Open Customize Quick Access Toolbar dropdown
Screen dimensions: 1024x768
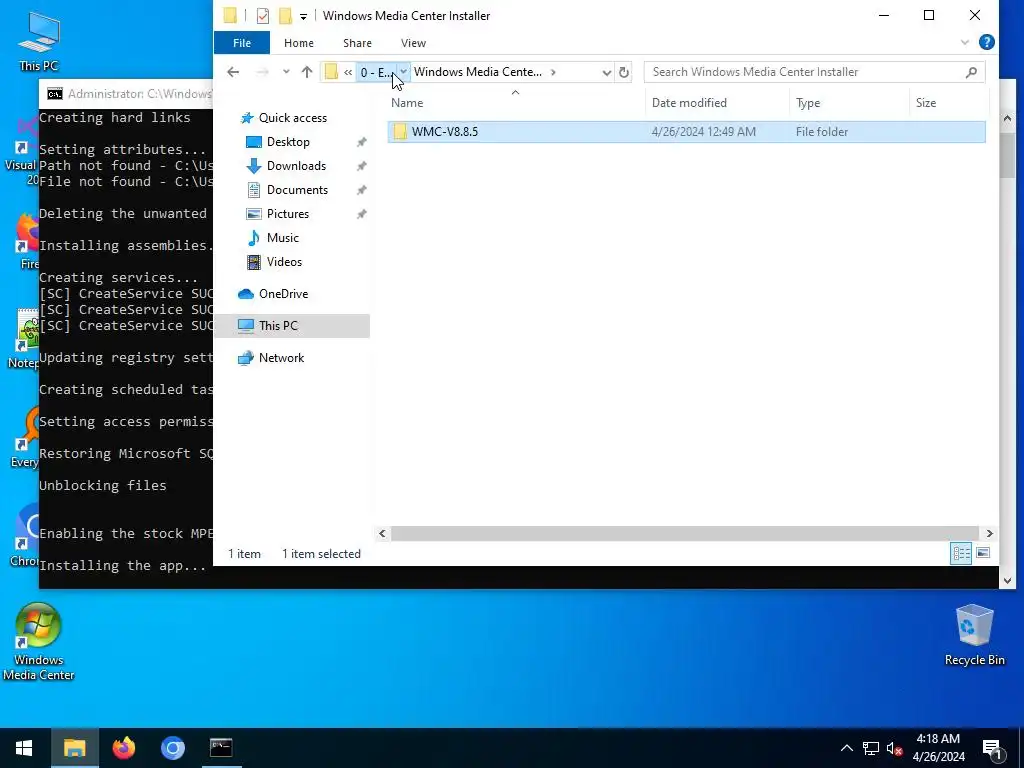click(303, 16)
